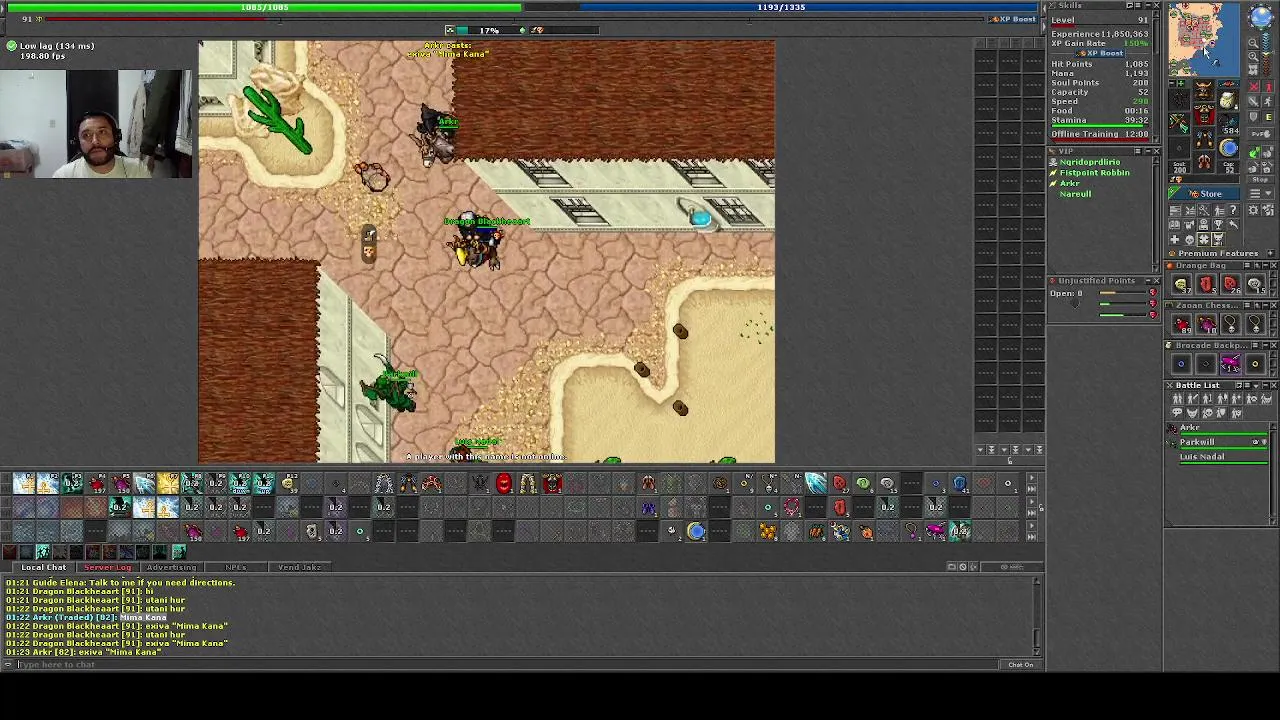Collapse the Unjustified Points panel
The width and height of the screenshot is (1280, 720).
click(1148, 281)
